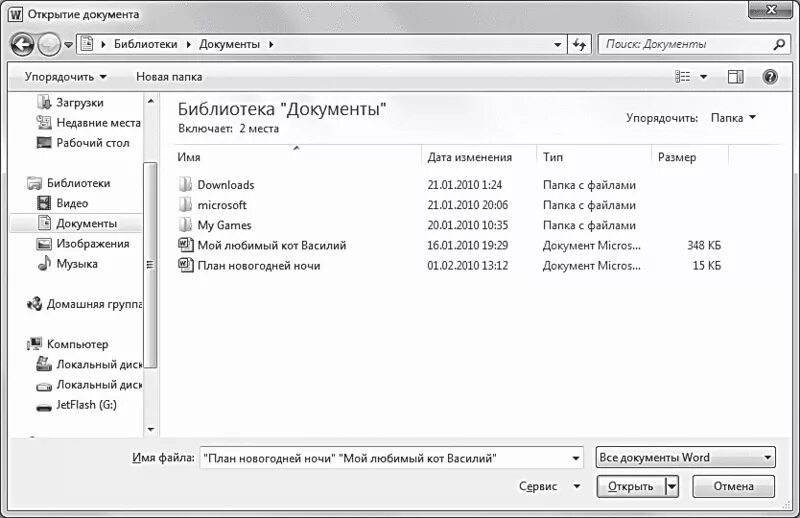Select Домашняя группа in the sidebar

coord(84,304)
